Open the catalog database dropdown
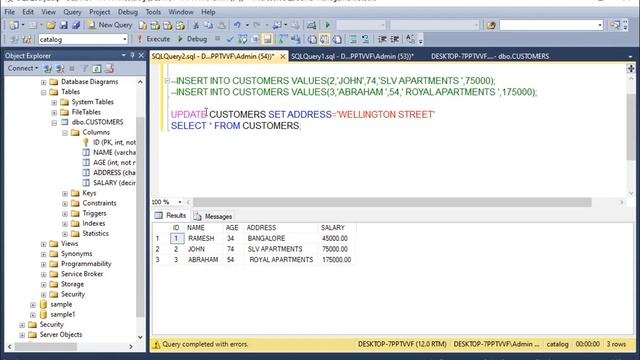The image size is (640, 360). [x=124, y=39]
